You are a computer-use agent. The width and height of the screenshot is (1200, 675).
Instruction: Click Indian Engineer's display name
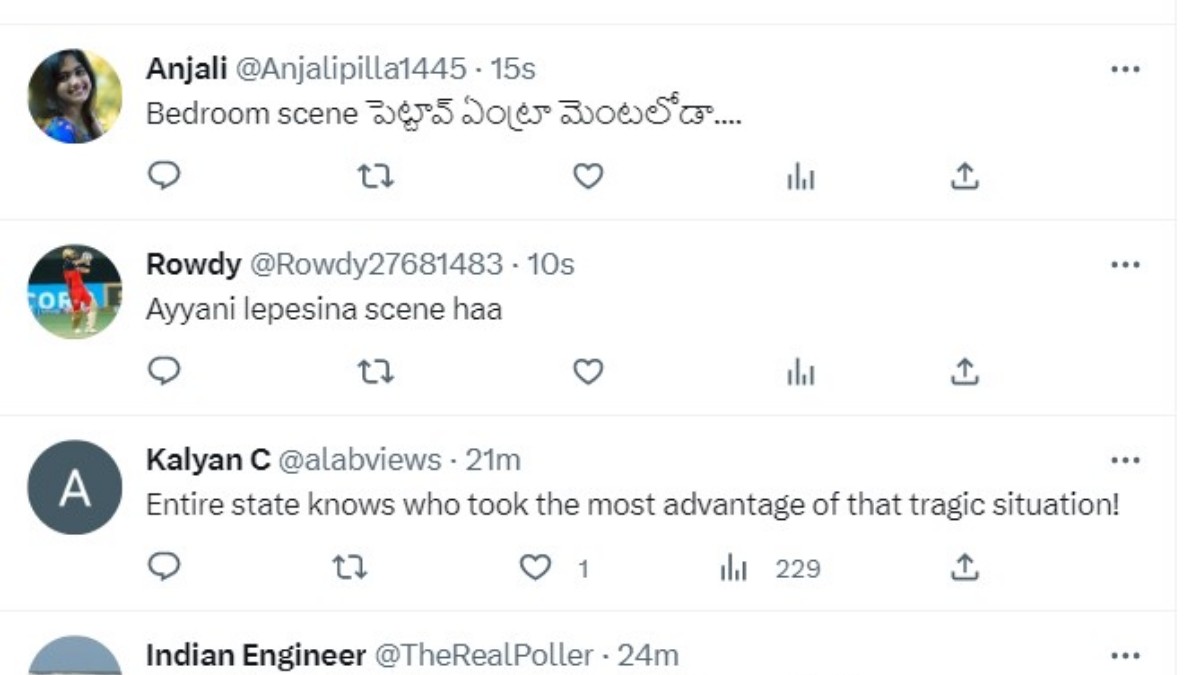pos(255,656)
